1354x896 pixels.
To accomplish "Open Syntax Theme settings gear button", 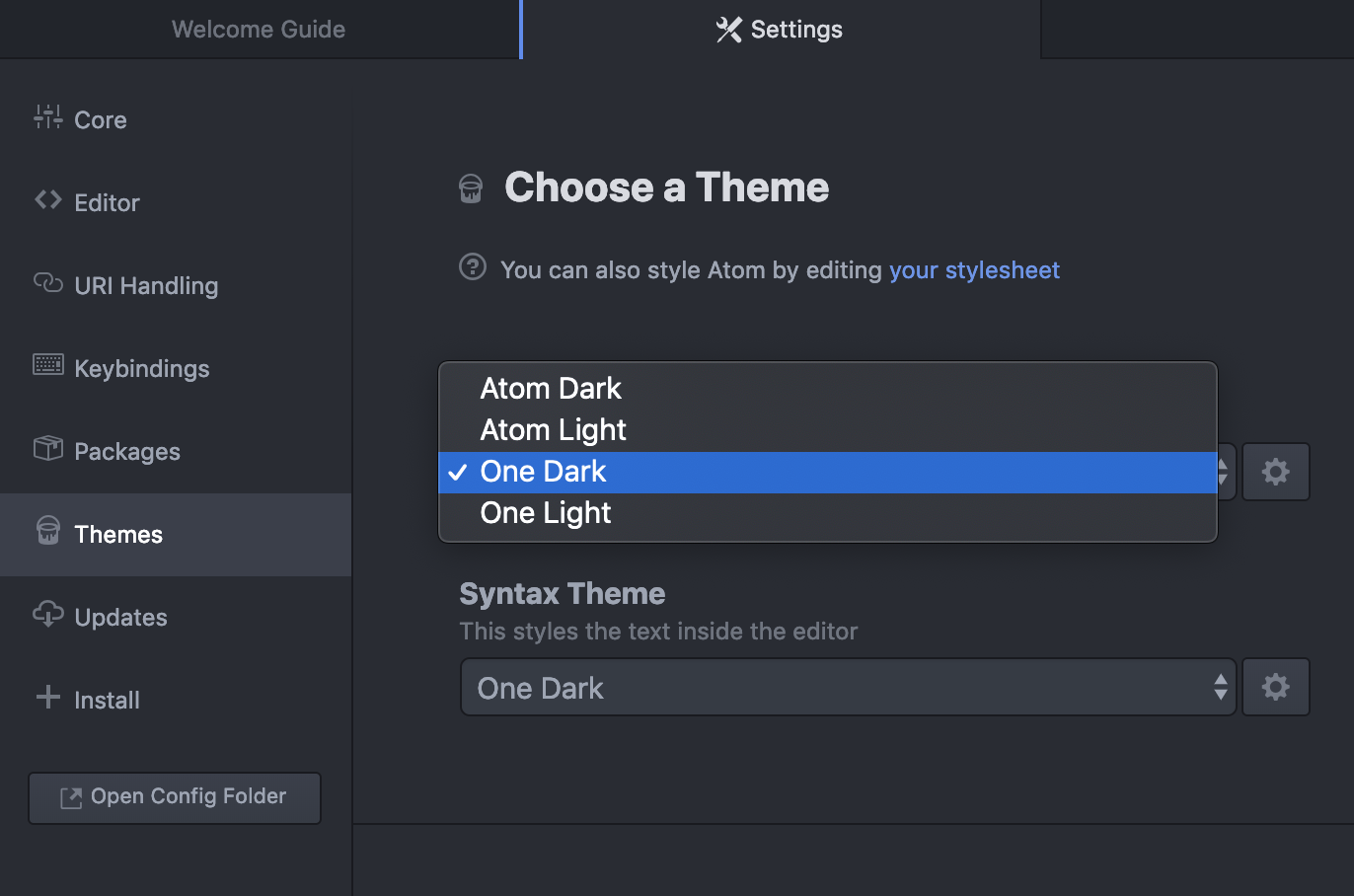I will point(1275,687).
